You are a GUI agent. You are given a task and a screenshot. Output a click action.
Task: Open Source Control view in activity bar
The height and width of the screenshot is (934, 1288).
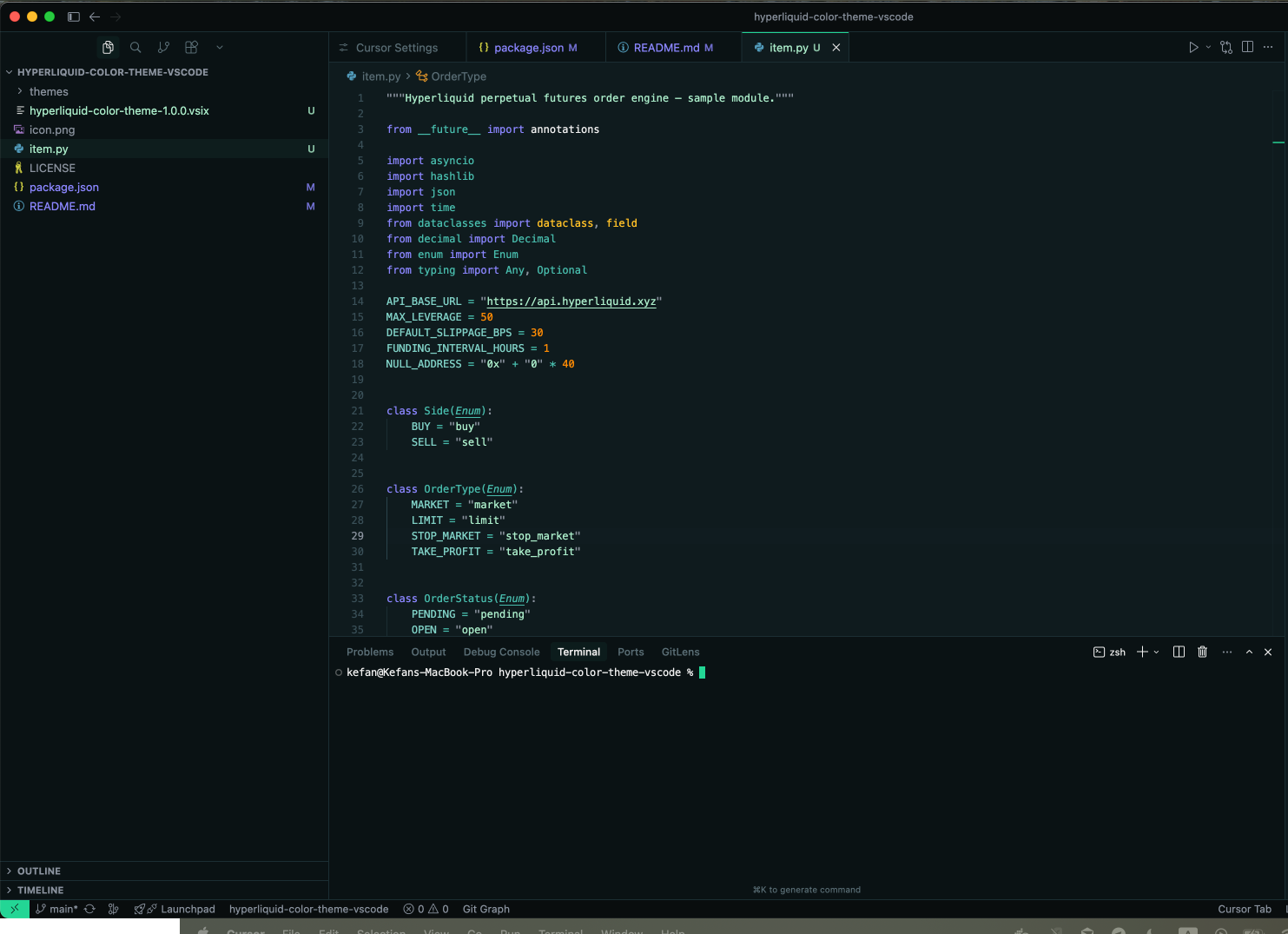click(163, 47)
